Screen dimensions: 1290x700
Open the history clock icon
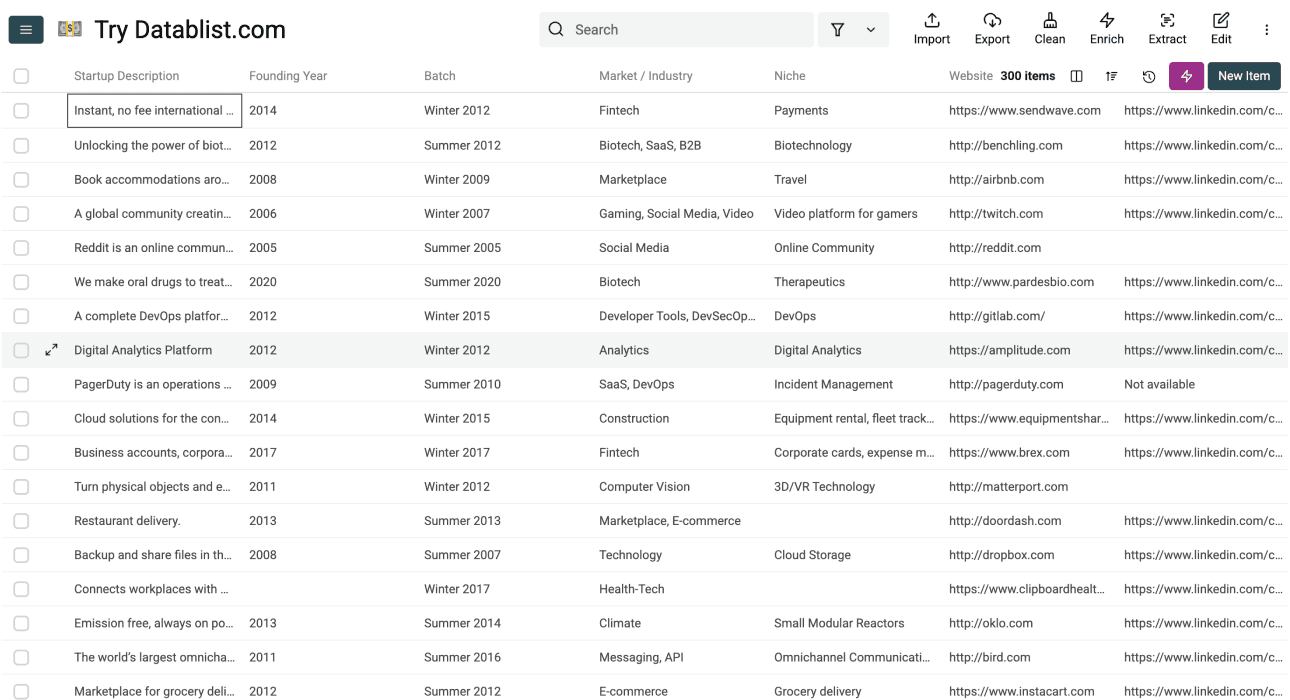[1149, 76]
